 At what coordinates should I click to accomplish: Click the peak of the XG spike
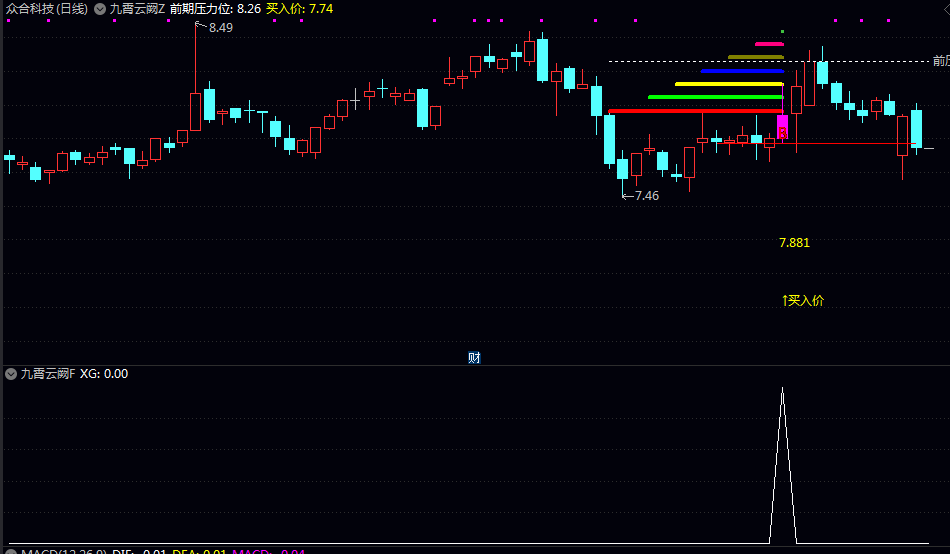(x=783, y=390)
